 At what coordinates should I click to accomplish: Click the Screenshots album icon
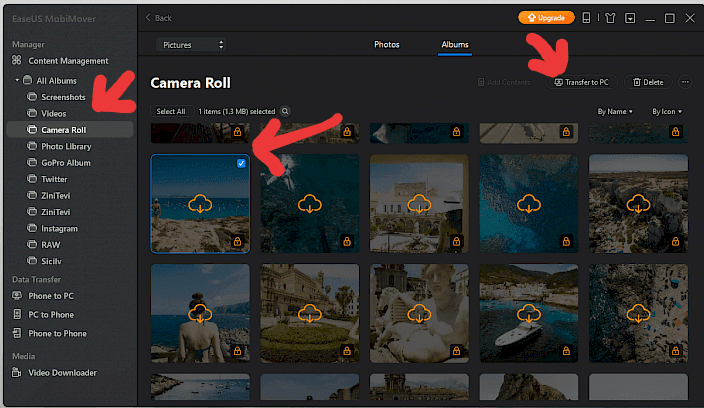pos(32,97)
